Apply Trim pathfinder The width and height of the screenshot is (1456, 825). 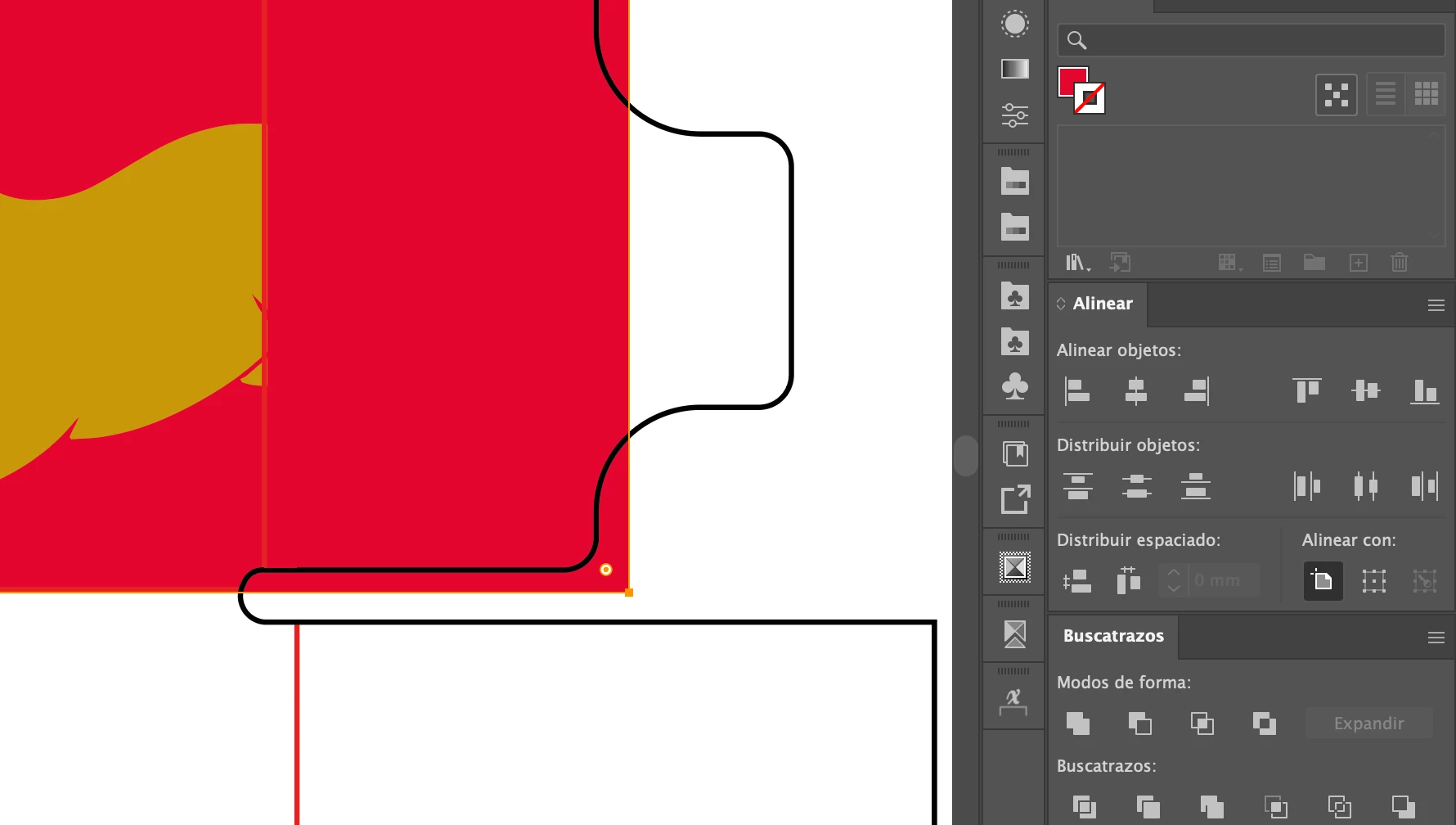(x=1148, y=807)
